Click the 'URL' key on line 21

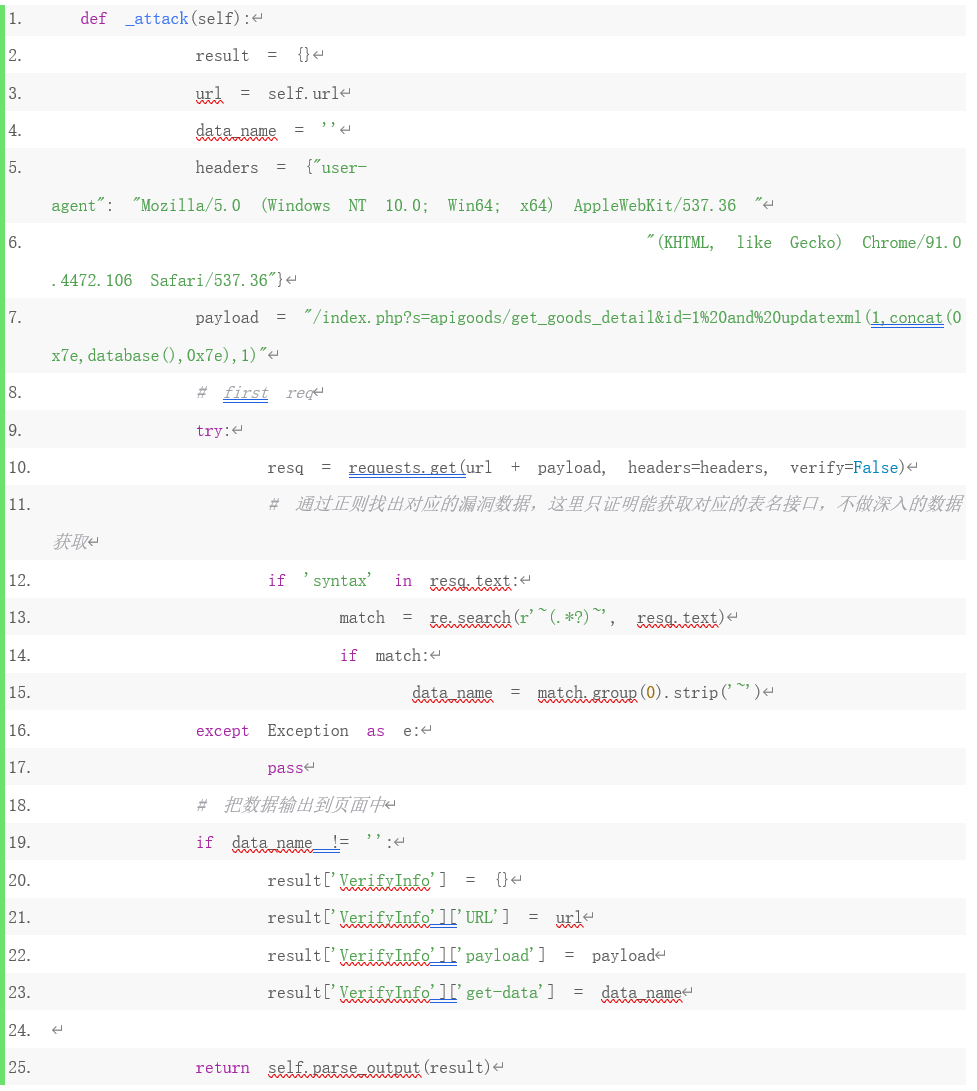coord(479,918)
